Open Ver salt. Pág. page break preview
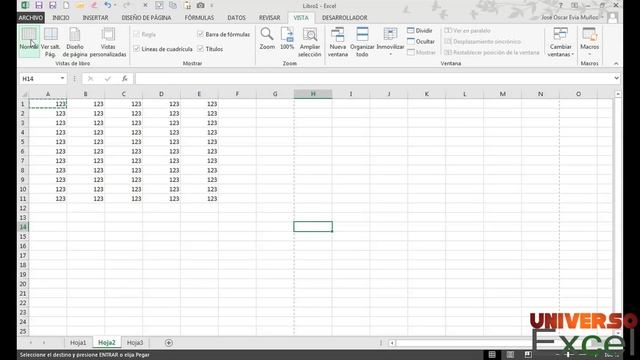This screenshot has width=640, height=360. 50,42
